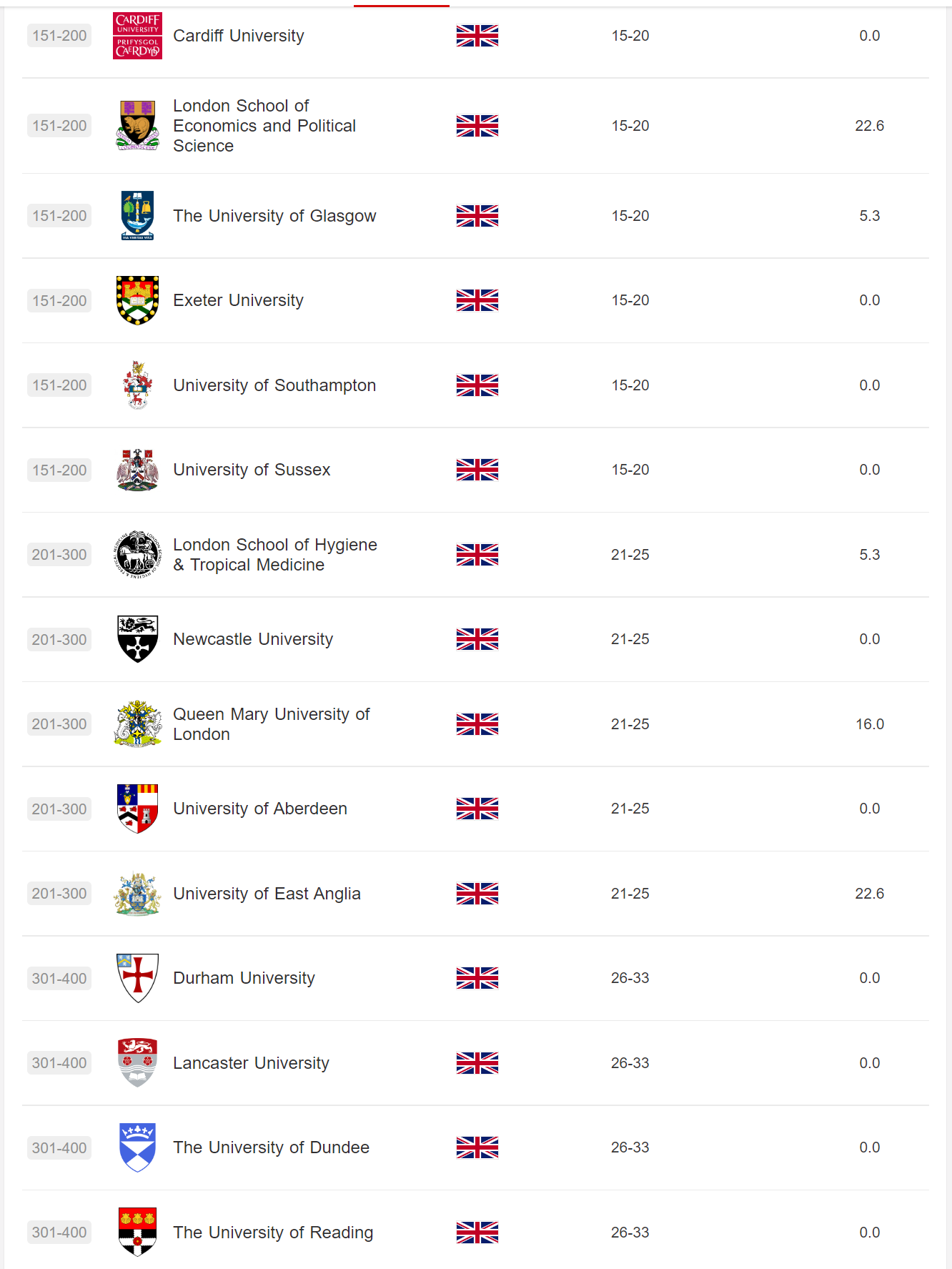The width and height of the screenshot is (952, 1269).
Task: Click the University of Dundee blue shield
Action: click(137, 1147)
